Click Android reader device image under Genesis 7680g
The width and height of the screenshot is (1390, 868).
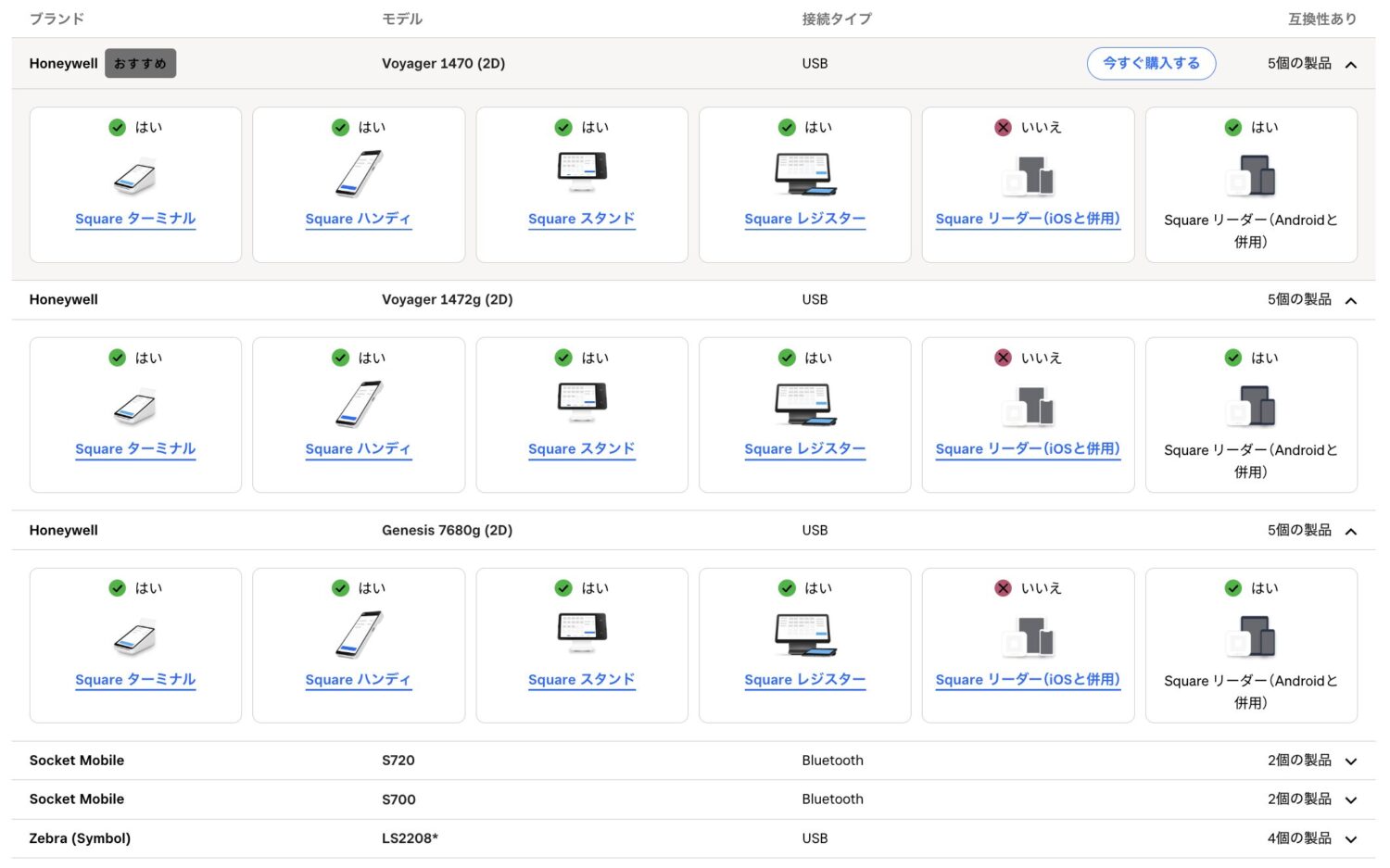1251,636
